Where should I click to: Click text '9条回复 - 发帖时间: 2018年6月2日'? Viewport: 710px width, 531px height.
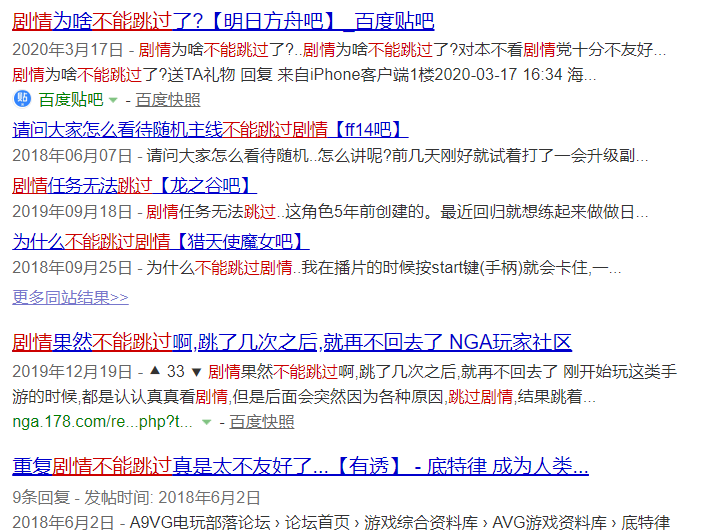[x=136, y=497]
